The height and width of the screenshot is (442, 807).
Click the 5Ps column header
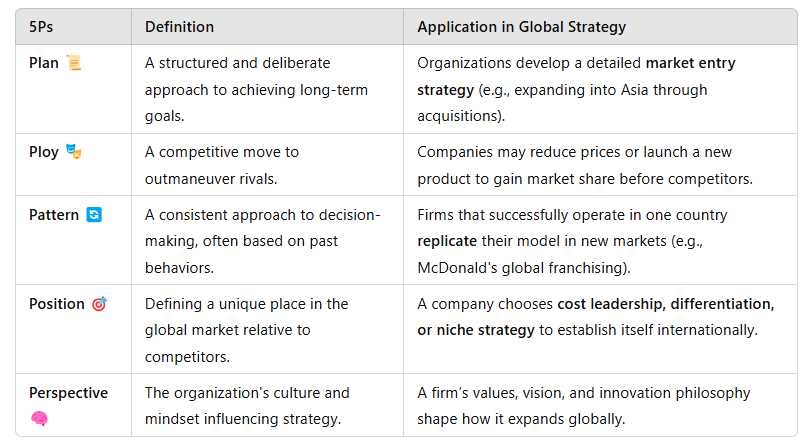pos(43,27)
